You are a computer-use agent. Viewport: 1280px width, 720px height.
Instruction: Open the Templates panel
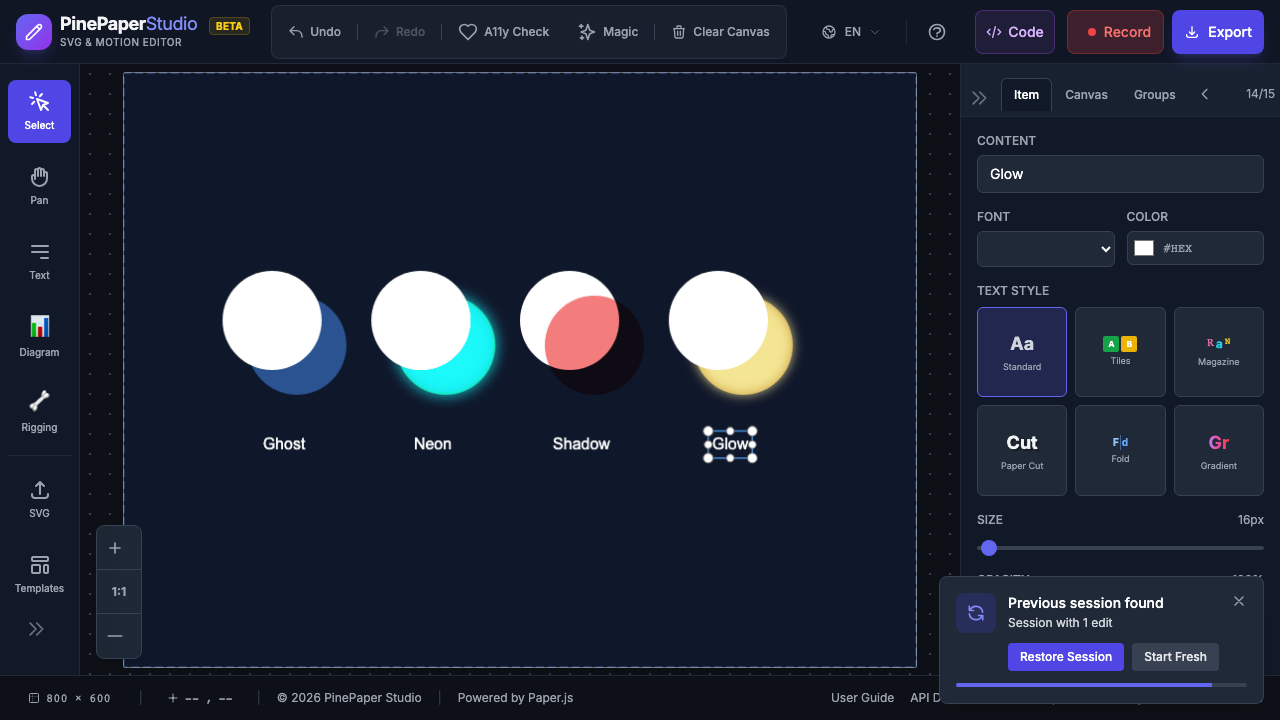point(38,572)
